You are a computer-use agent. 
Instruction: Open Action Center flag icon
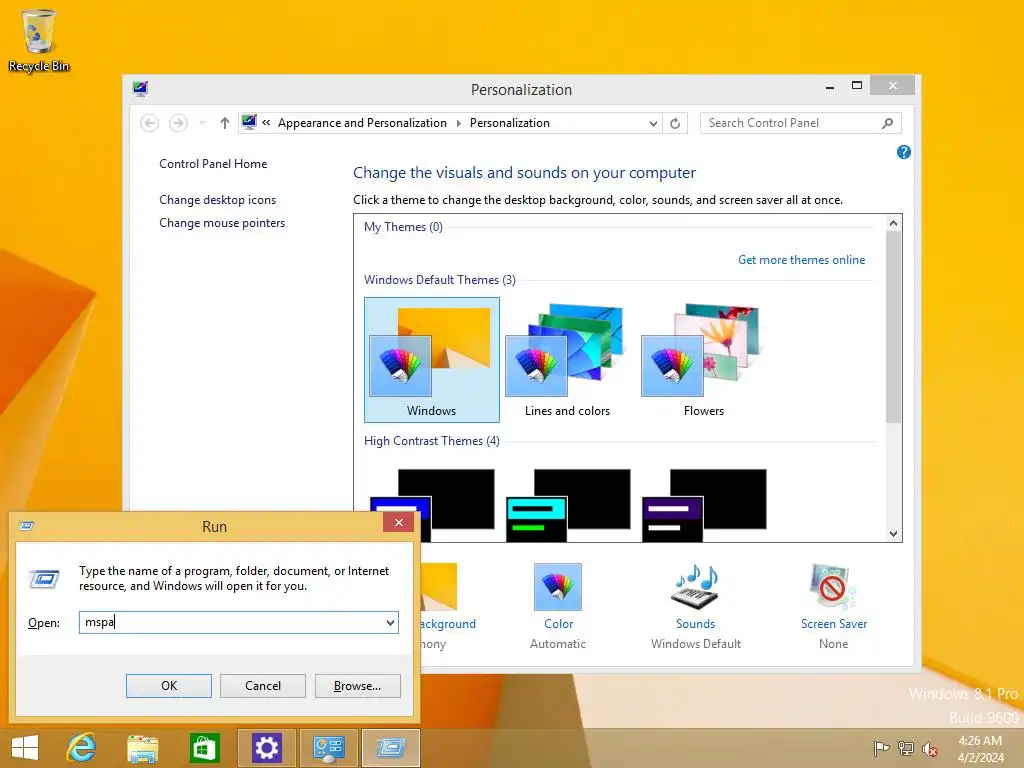(x=881, y=748)
